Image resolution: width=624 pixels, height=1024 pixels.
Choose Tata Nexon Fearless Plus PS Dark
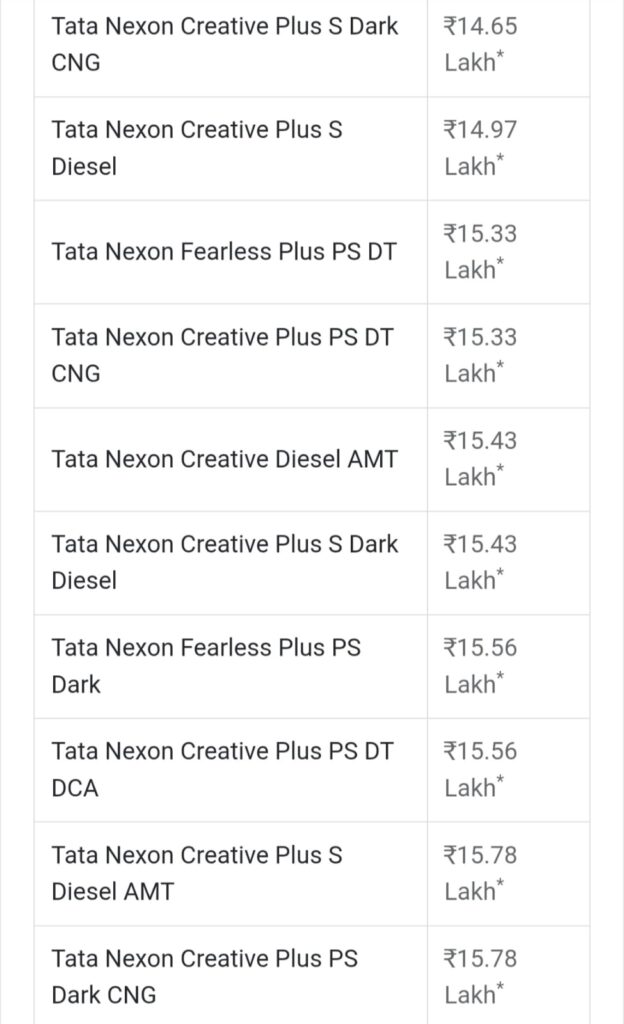click(x=206, y=666)
